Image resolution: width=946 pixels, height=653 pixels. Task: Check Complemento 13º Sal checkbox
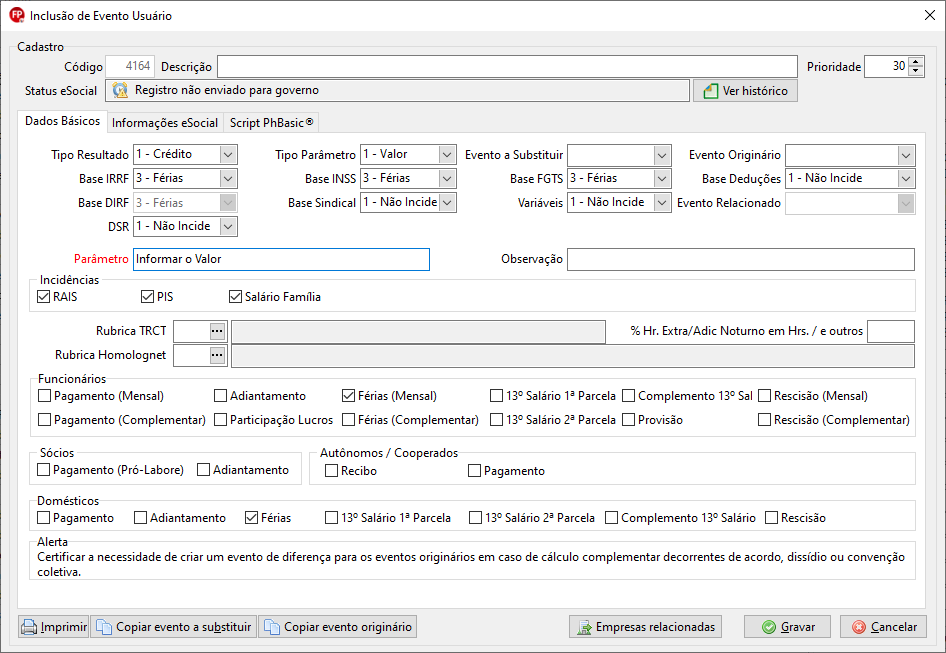(x=629, y=396)
